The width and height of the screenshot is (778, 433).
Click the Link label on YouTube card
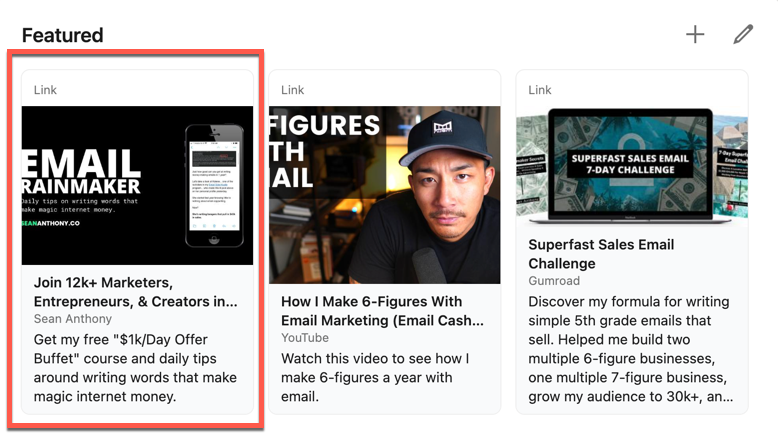(x=292, y=90)
